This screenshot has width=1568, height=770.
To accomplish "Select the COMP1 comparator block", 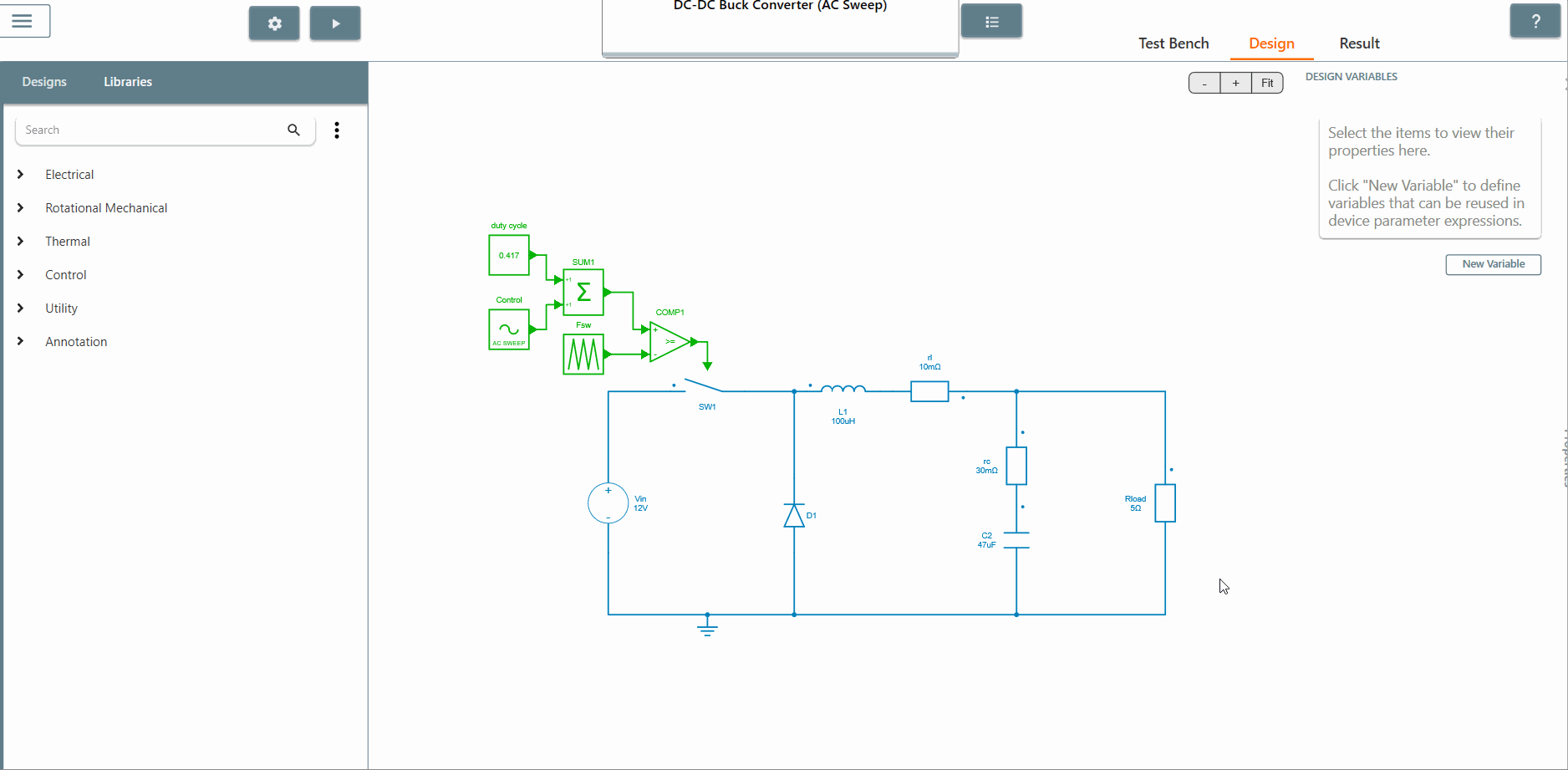I will (670, 341).
